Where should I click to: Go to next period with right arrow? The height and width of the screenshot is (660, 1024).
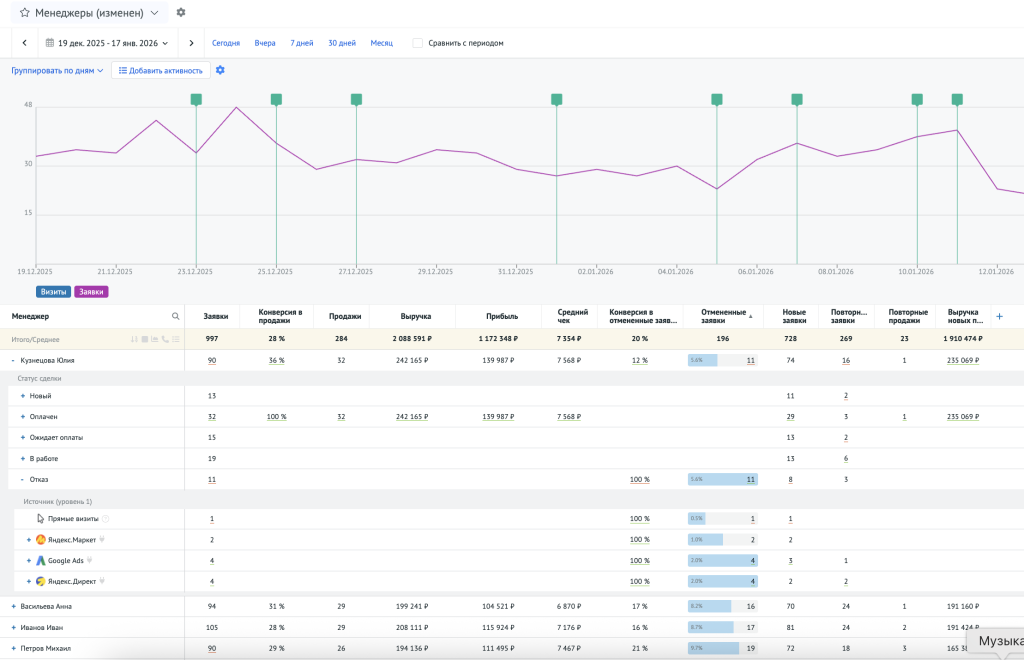(x=191, y=43)
